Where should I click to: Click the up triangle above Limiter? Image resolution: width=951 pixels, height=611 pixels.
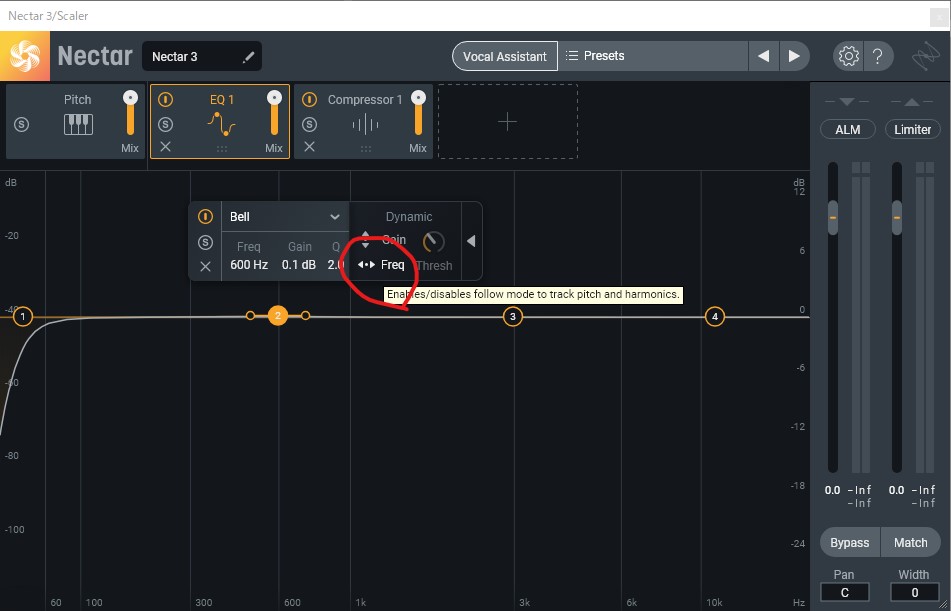[x=912, y=102]
